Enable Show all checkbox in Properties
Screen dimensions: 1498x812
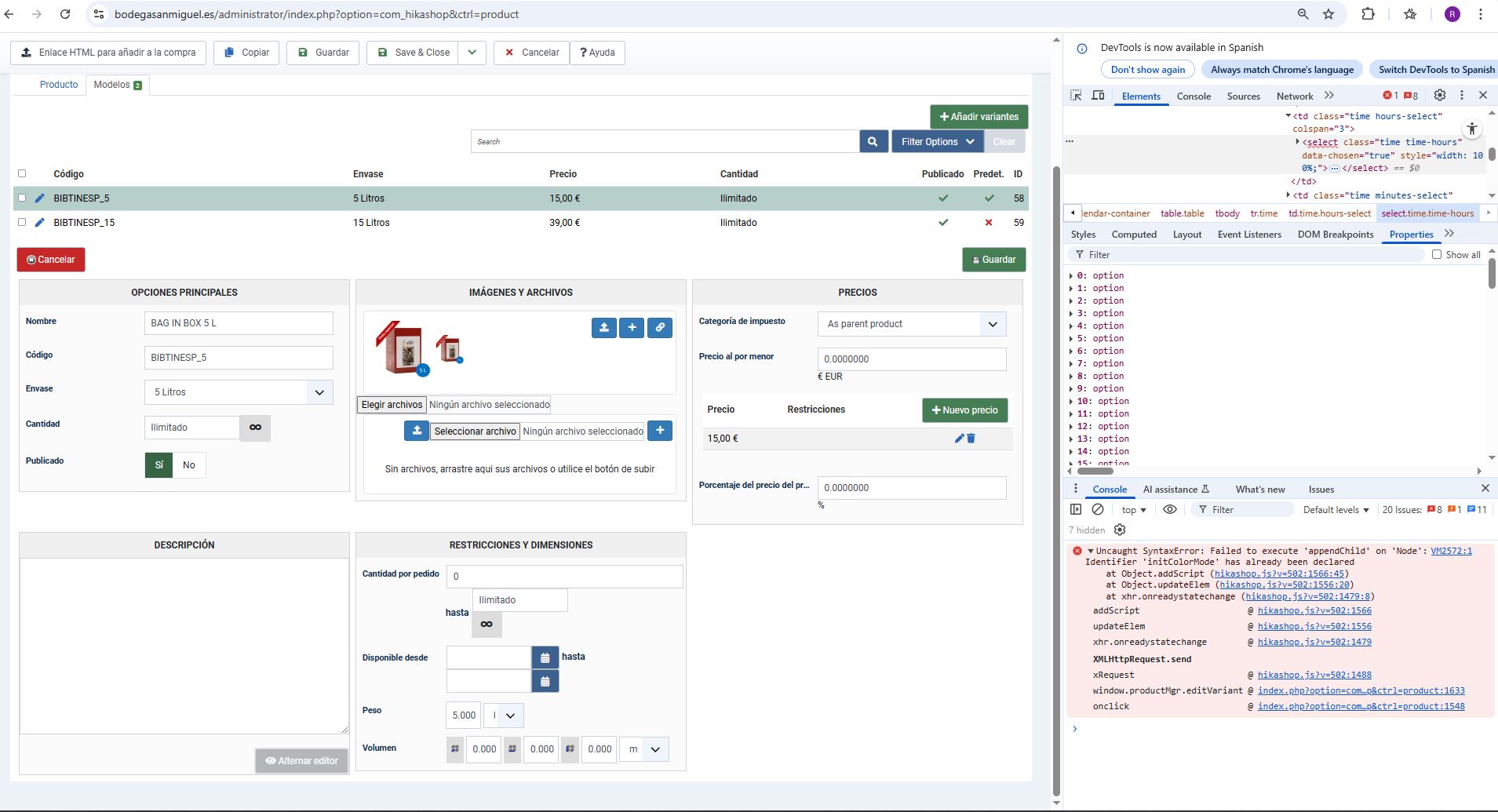(x=1437, y=255)
